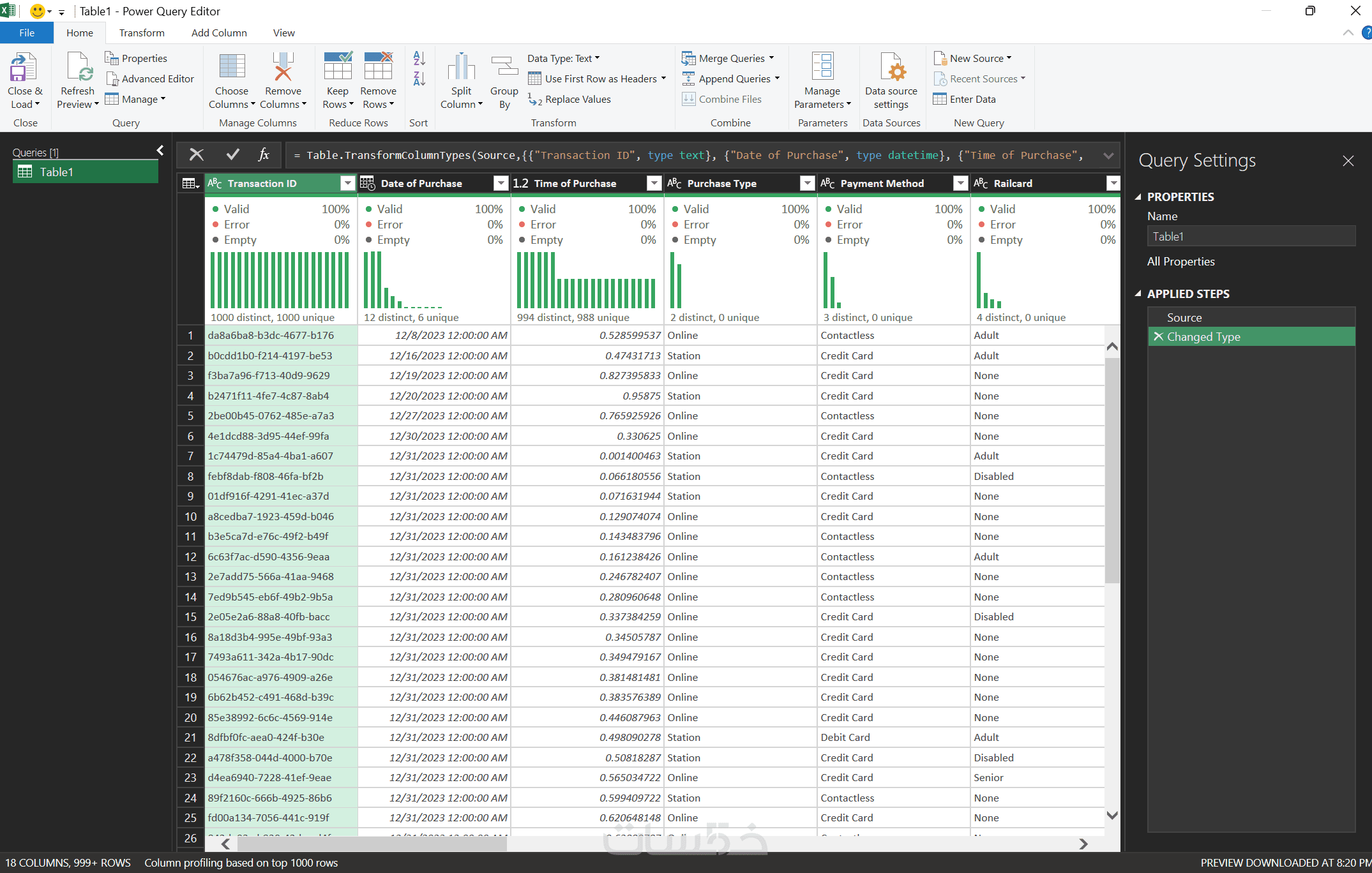Switch to the Add Column tab
The width and height of the screenshot is (1372, 873).
tap(219, 33)
